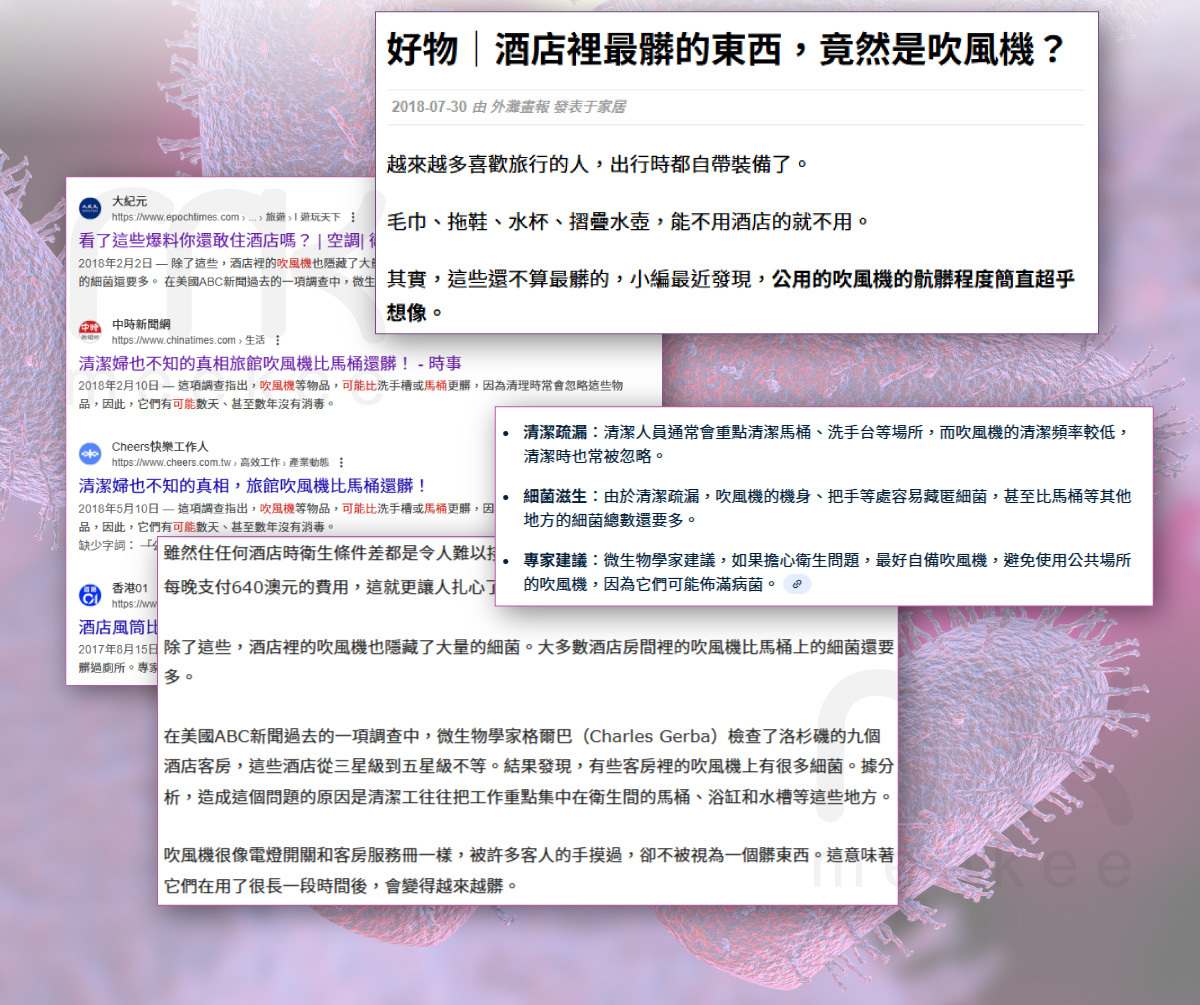Image resolution: width=1200 pixels, height=1005 pixels.
Task: Click the 香港01 site favicon
Action: click(90, 596)
